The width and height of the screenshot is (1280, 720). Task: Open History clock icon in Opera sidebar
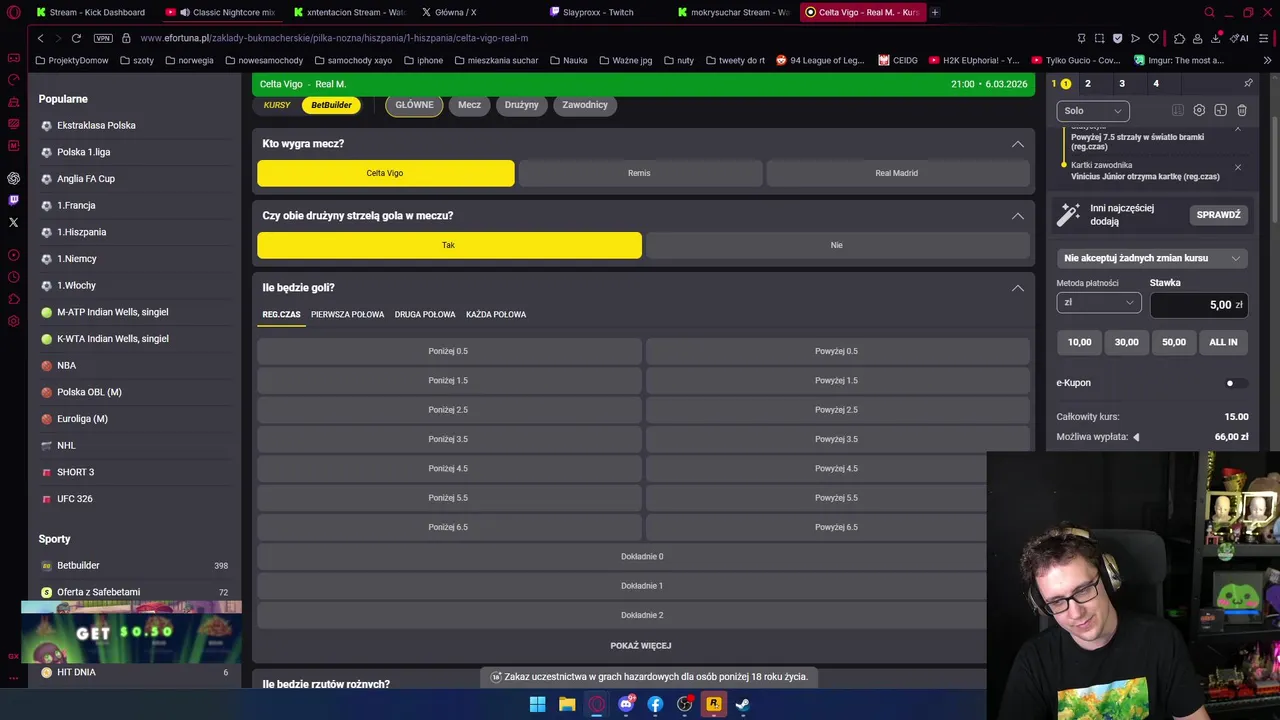click(x=13, y=278)
